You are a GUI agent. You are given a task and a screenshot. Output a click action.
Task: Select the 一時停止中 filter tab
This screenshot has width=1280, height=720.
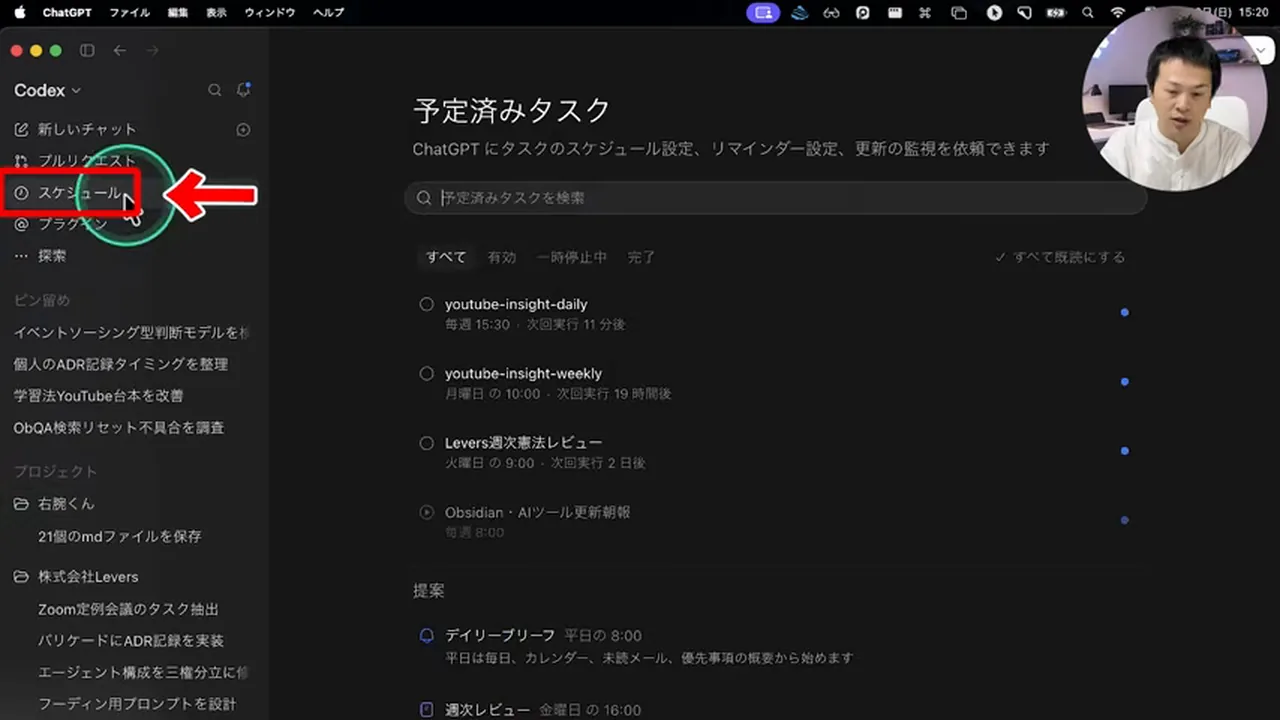(x=571, y=257)
